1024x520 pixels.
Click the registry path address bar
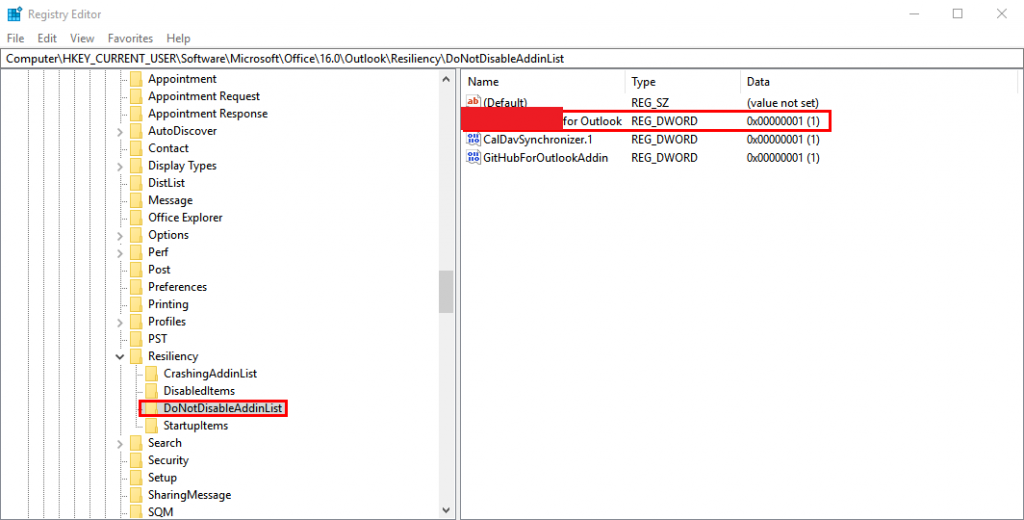coord(512,58)
